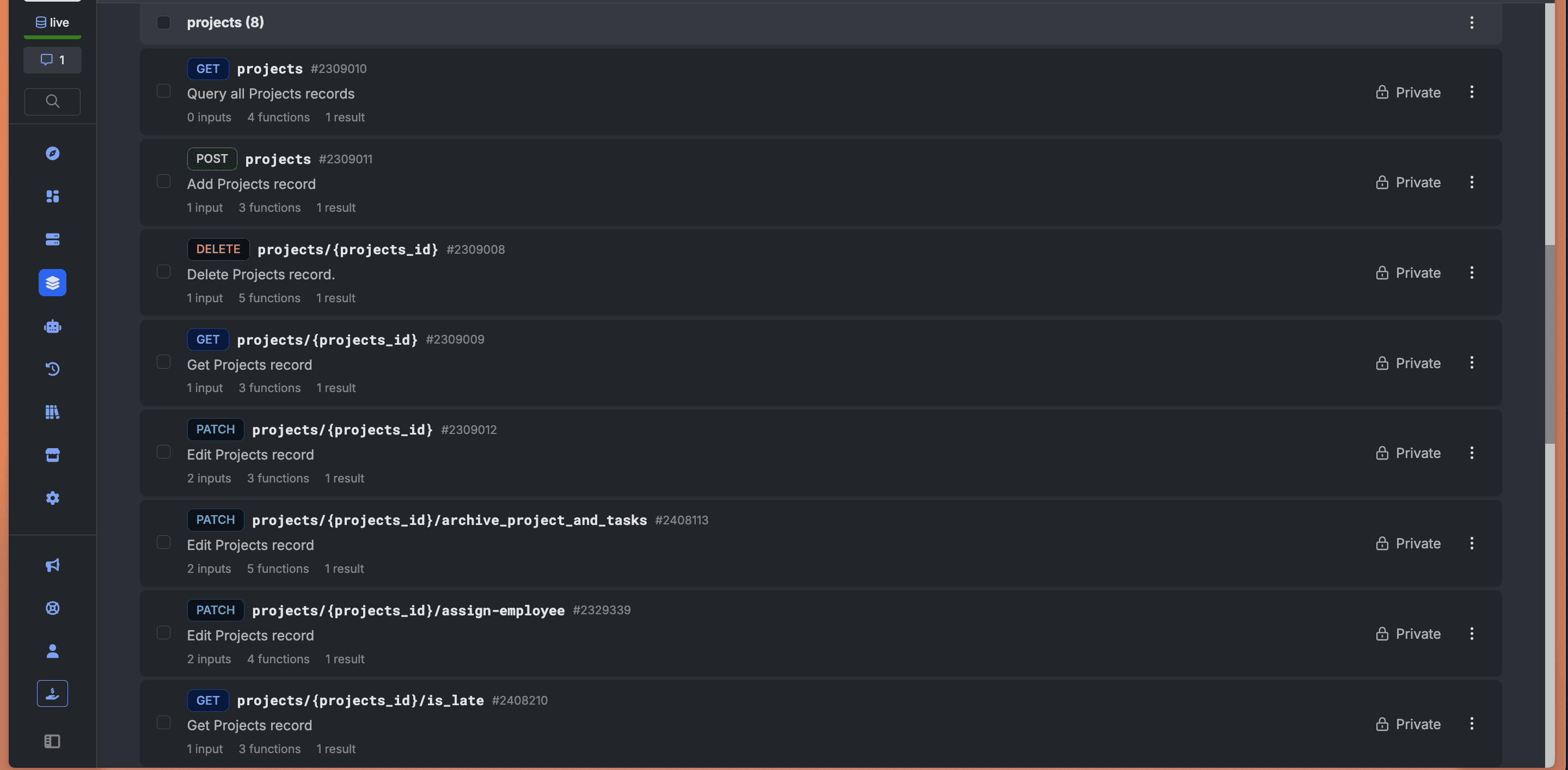1568x770 pixels.
Task: Click Private lock on archive_project_and_tasks row
Action: (x=1408, y=543)
